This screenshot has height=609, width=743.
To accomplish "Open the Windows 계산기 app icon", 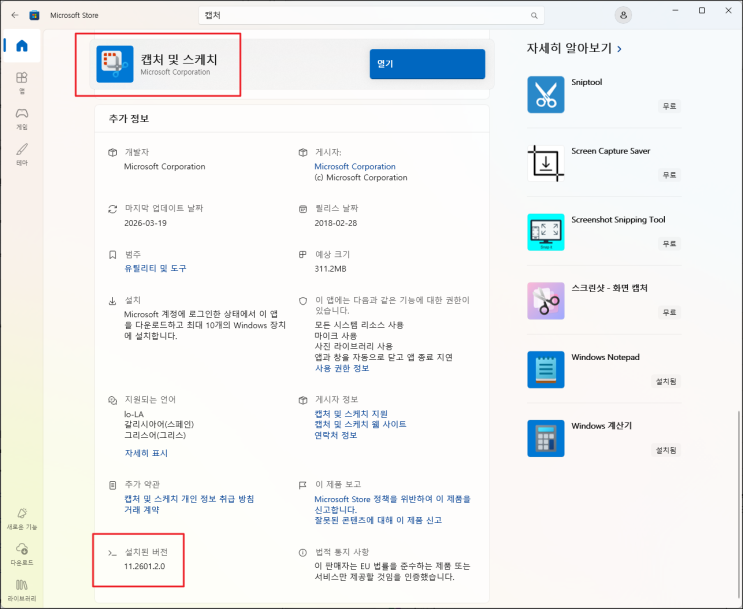I will pyautogui.click(x=546, y=438).
